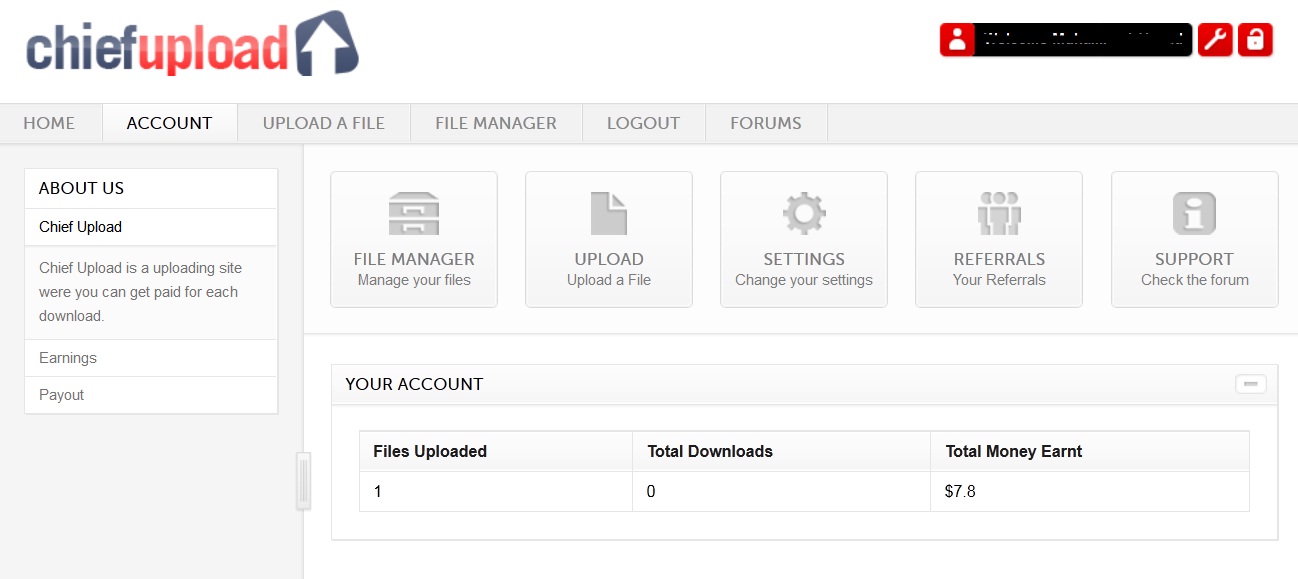
Task: Select the ACCOUNT tab
Action: (x=170, y=123)
